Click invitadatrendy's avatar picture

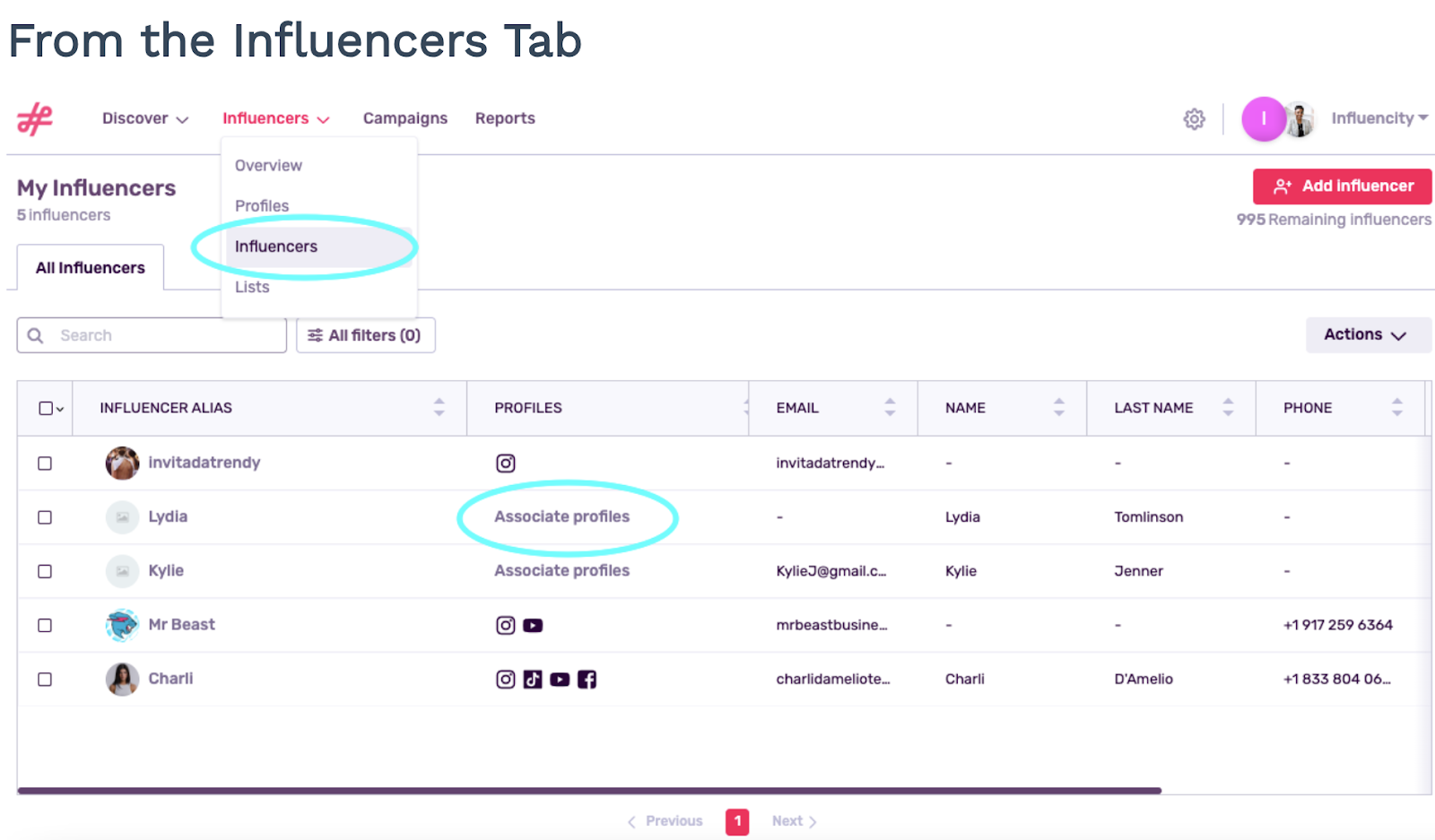tap(122, 463)
